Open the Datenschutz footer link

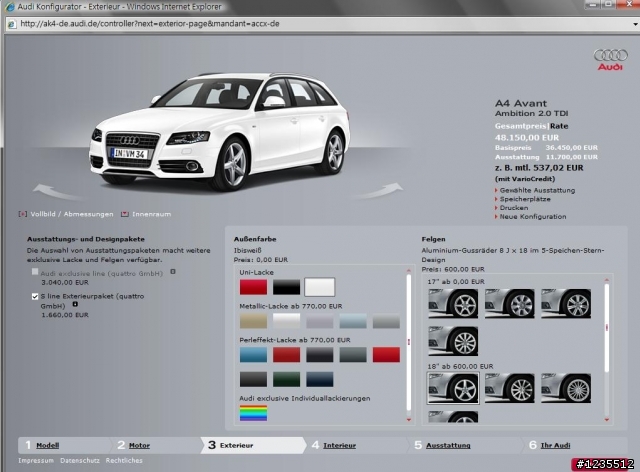[80, 461]
